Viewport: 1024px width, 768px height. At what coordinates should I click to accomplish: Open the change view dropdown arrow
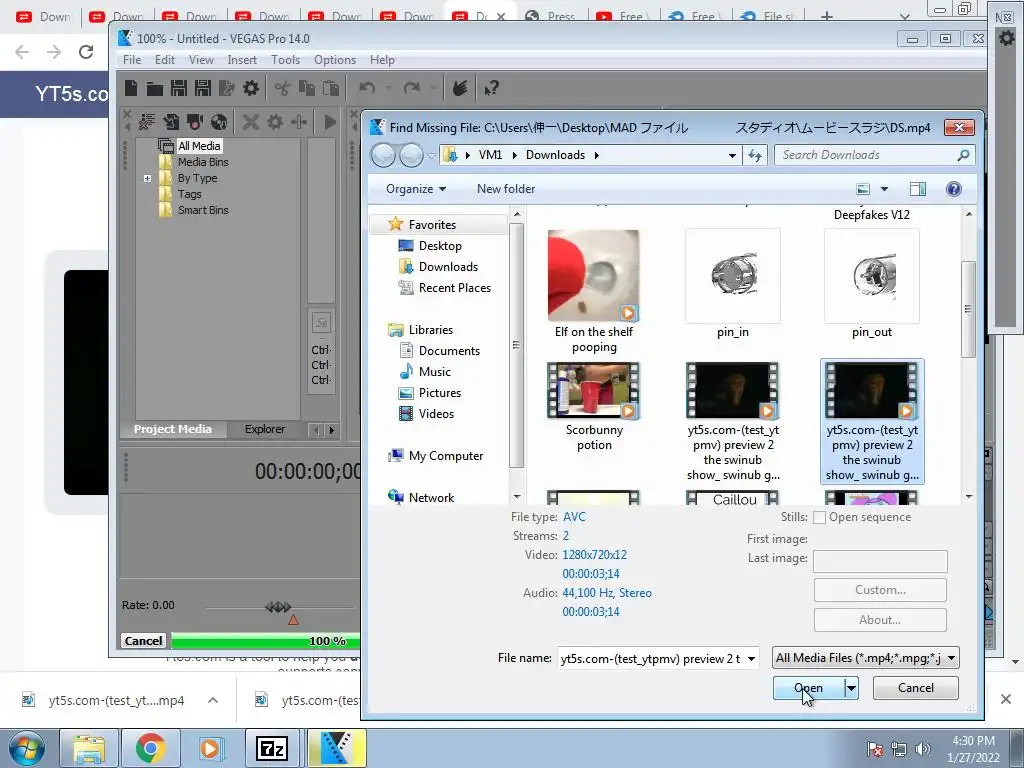884,189
